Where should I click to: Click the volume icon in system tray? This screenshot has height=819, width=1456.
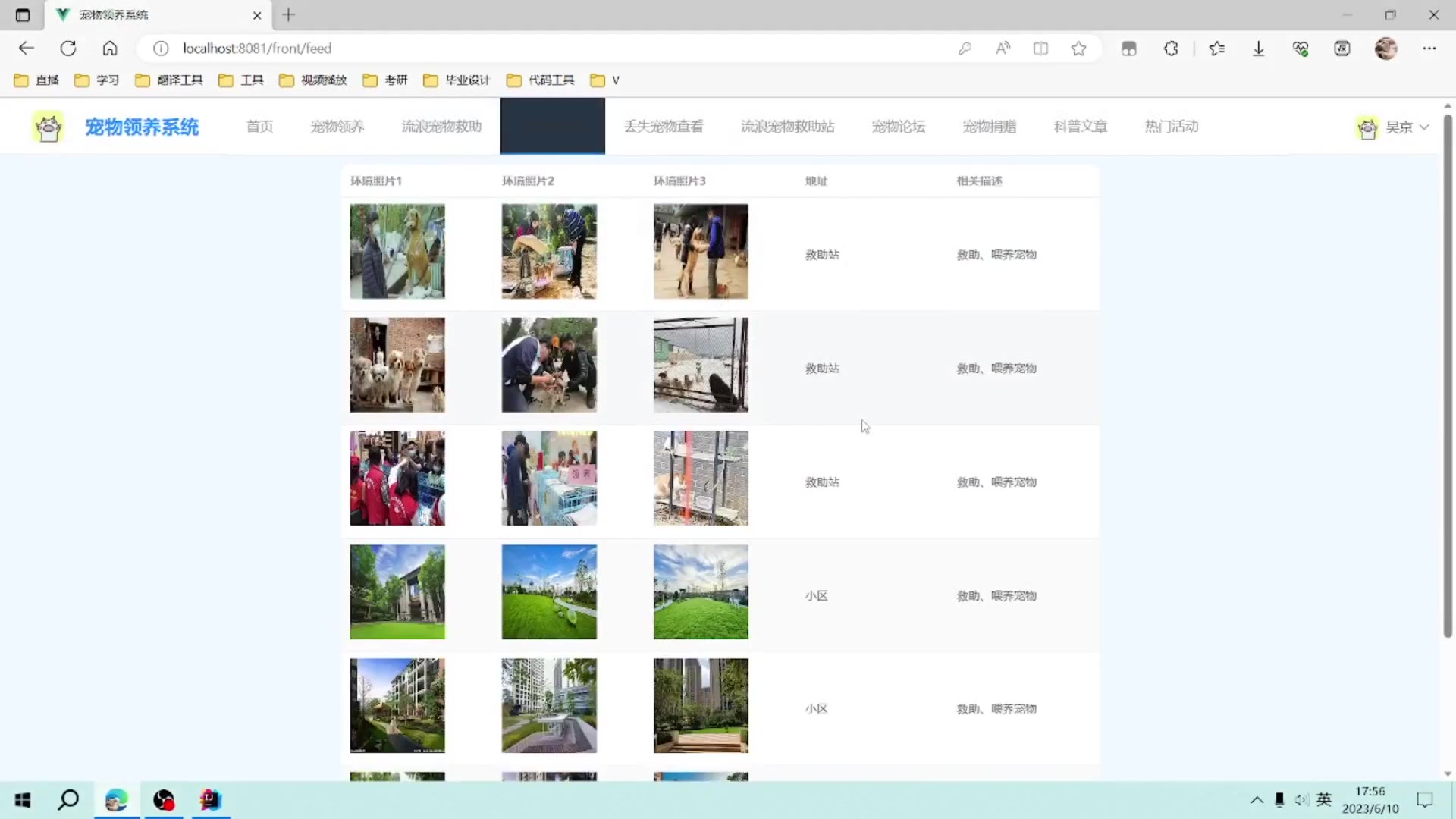pos(1302,800)
